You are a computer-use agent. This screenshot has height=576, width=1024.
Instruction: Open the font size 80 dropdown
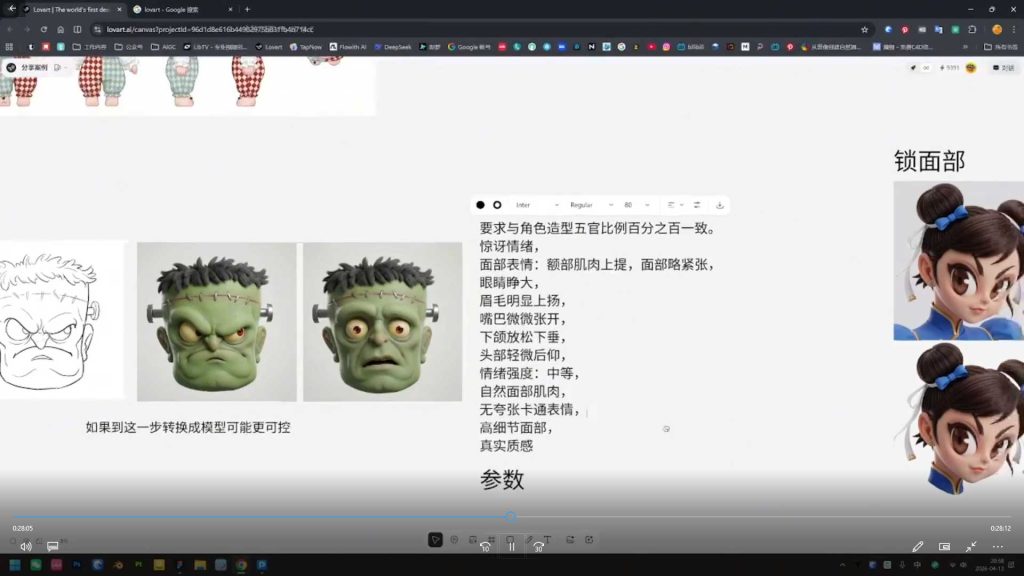(637, 205)
